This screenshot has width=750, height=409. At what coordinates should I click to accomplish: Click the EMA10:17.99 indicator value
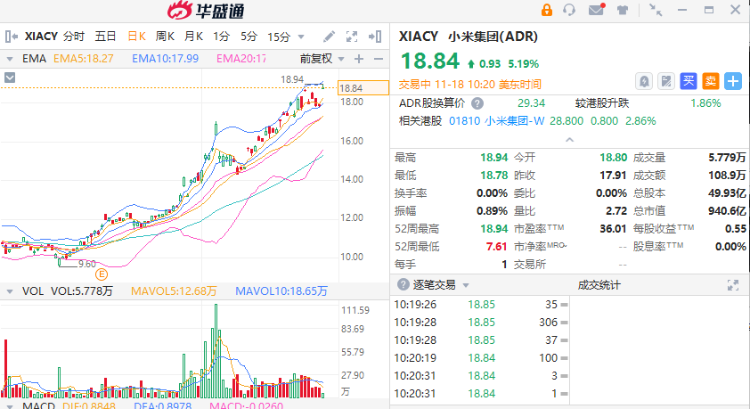(165, 59)
